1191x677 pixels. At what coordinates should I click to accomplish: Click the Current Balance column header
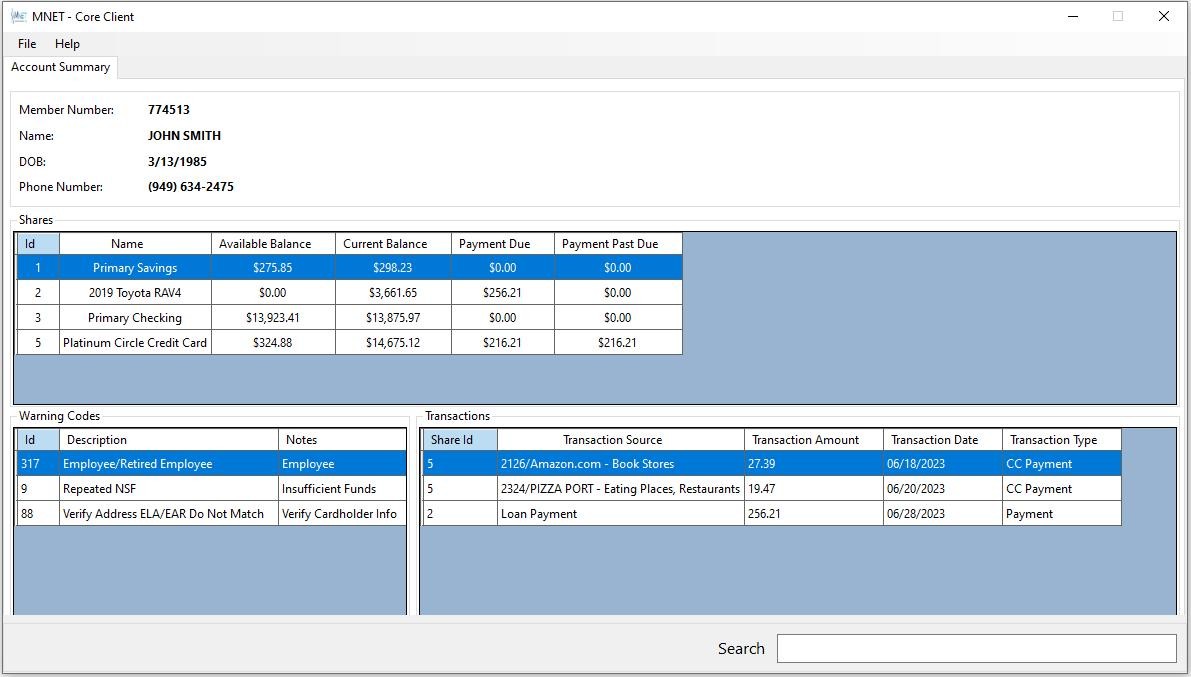point(393,243)
